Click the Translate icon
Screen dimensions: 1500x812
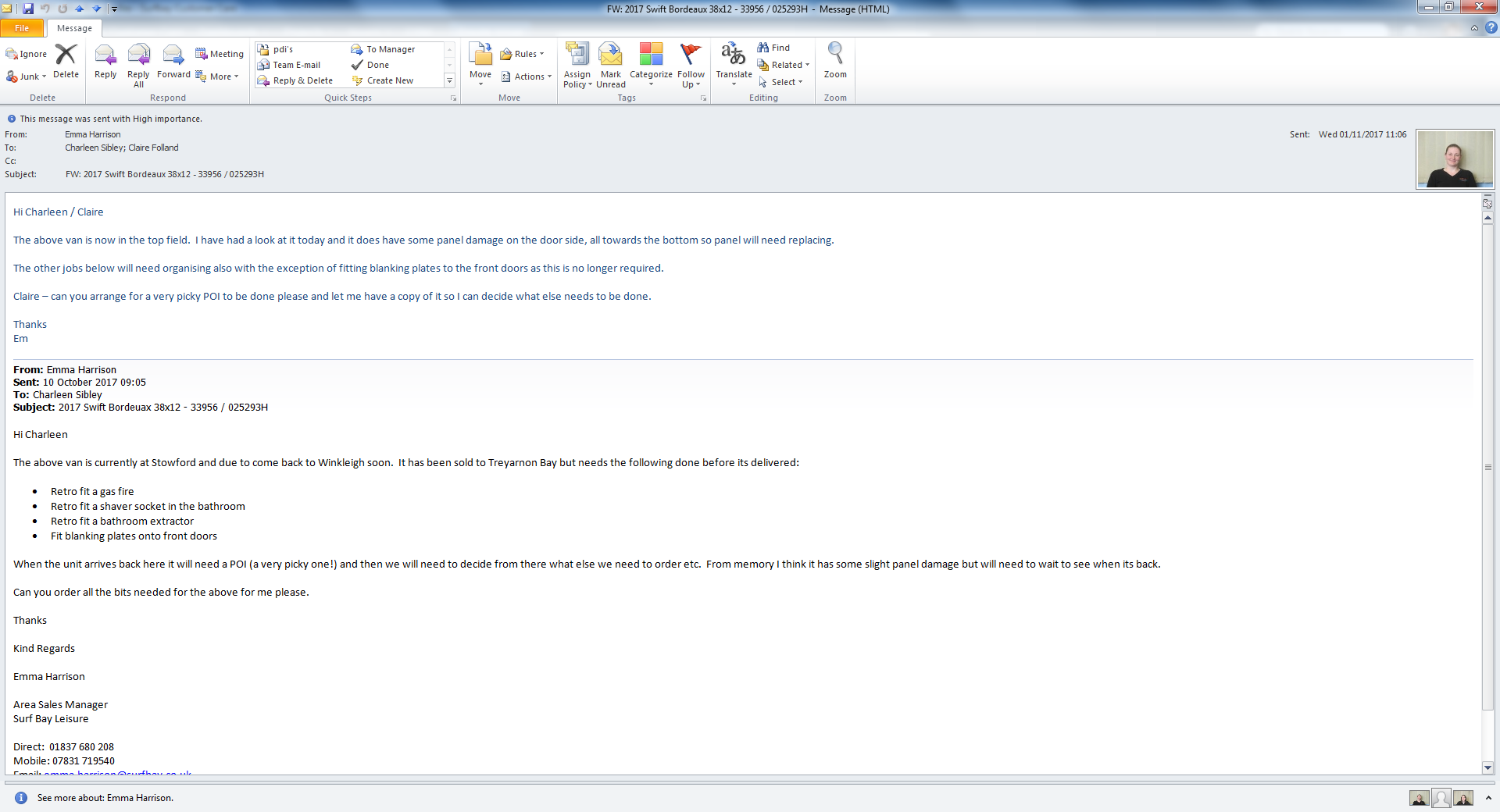click(734, 64)
